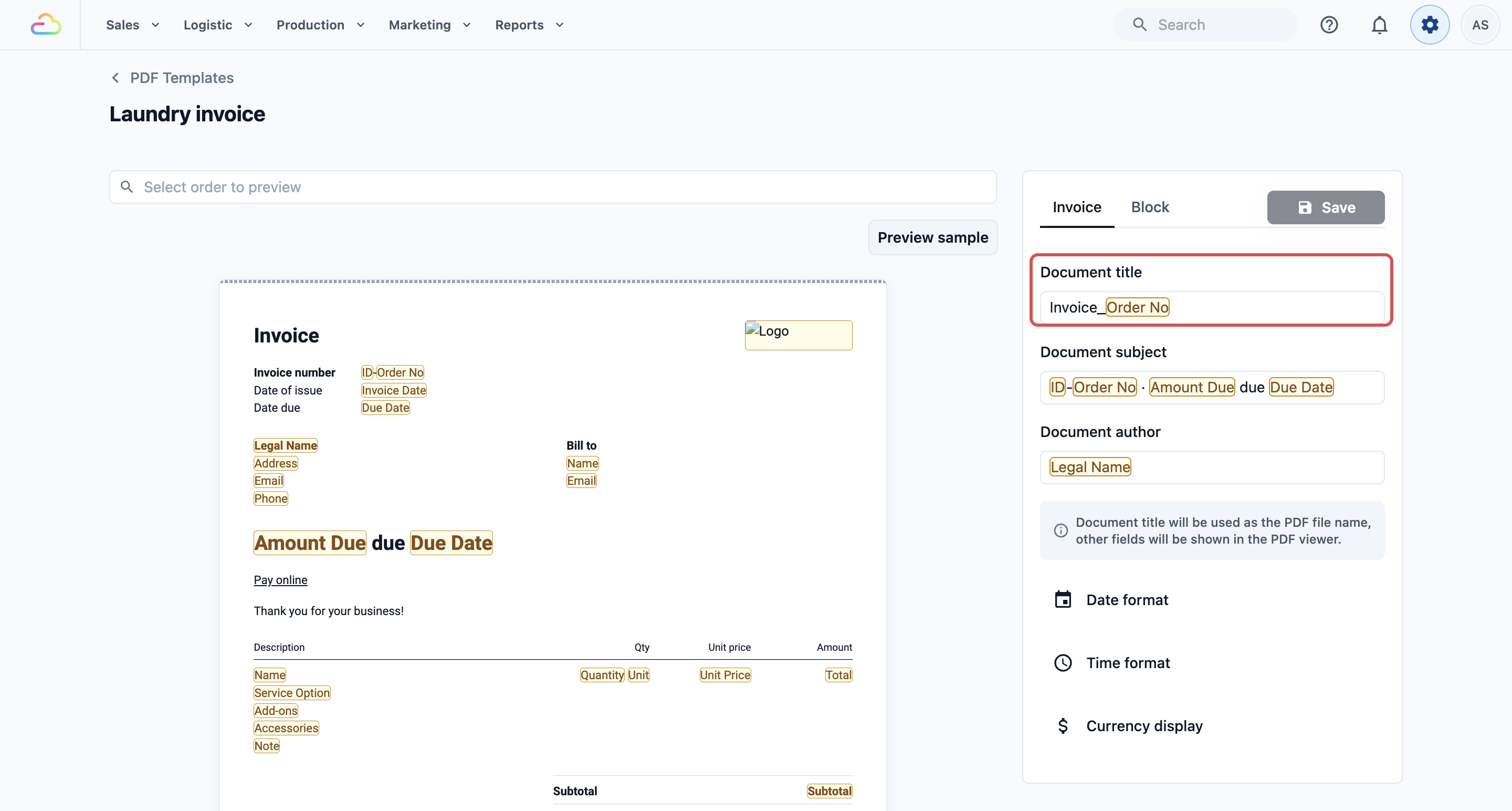1512x811 pixels.
Task: Click the magnifier icon in top search
Action: pyautogui.click(x=1139, y=25)
